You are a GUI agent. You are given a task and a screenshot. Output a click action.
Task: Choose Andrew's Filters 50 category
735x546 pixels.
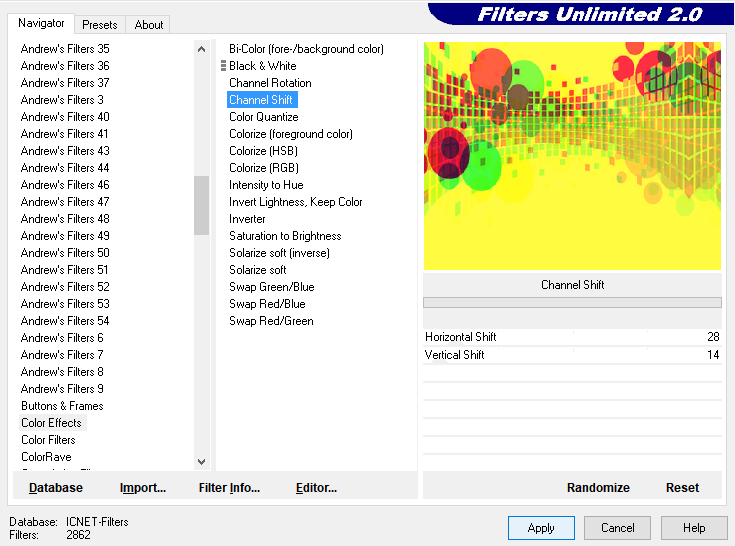(65, 253)
